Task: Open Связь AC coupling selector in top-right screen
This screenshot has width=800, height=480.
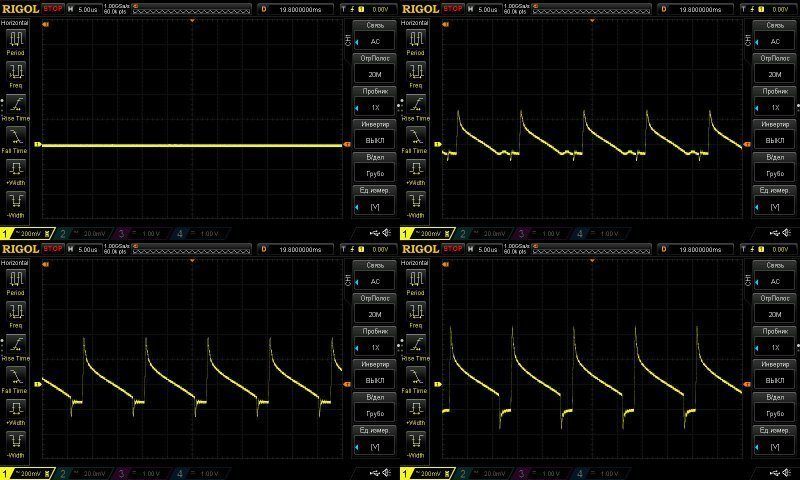Action: pyautogui.click(x=775, y=36)
